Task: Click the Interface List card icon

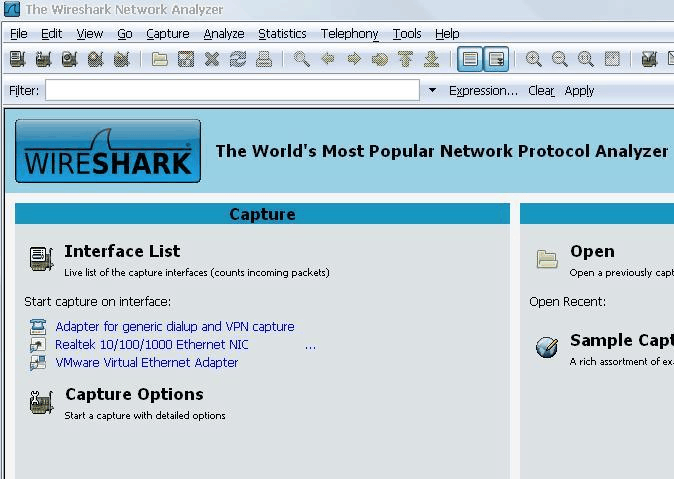Action: [x=41, y=258]
